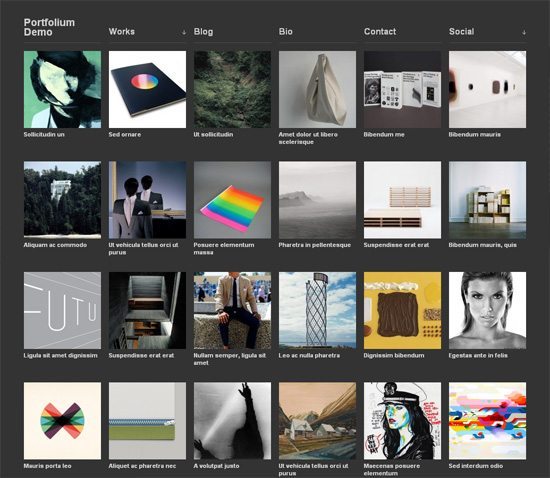
Task: Open the Bio menu item
Action: pyautogui.click(x=286, y=32)
